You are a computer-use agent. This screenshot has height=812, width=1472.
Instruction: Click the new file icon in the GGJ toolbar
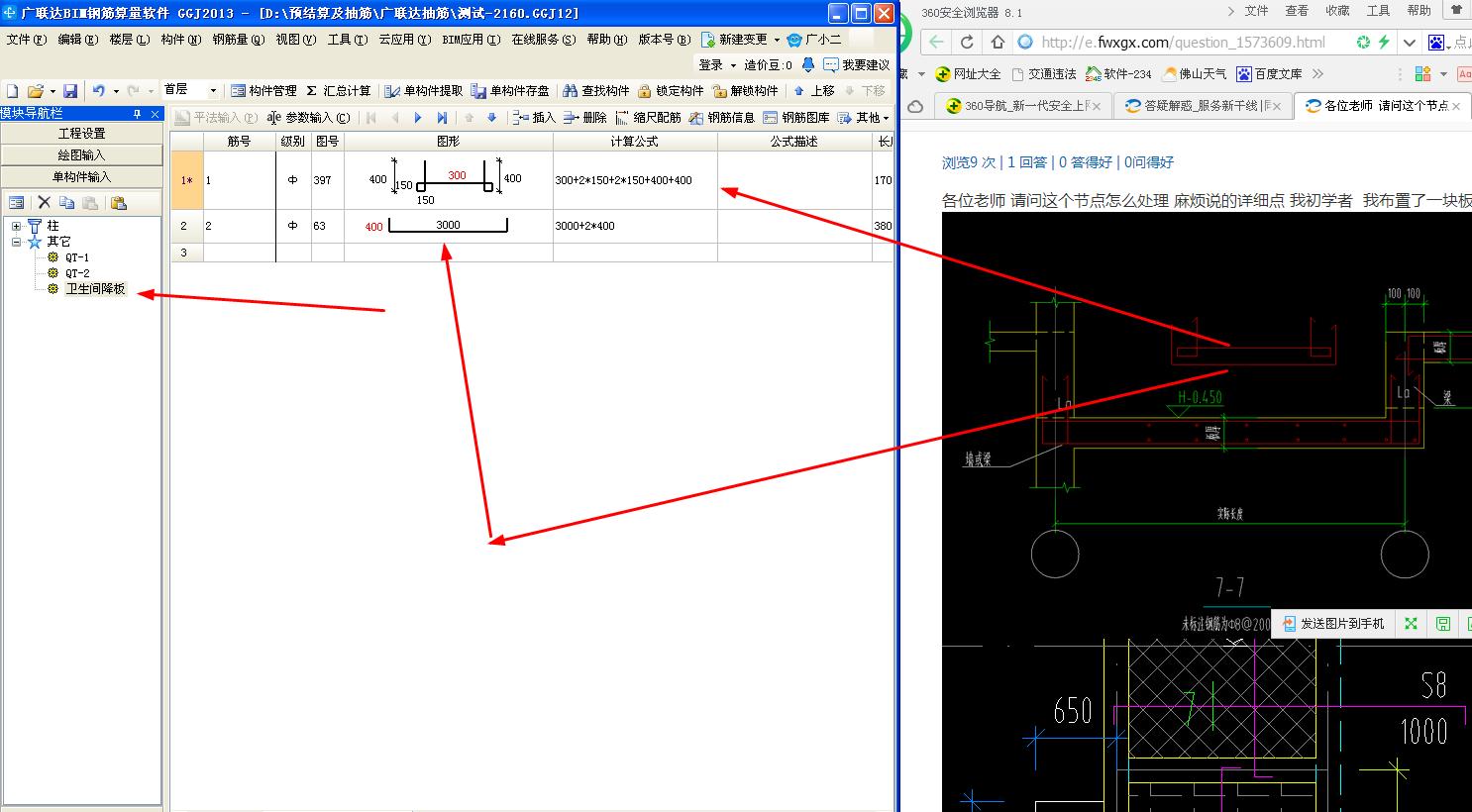coord(13,90)
